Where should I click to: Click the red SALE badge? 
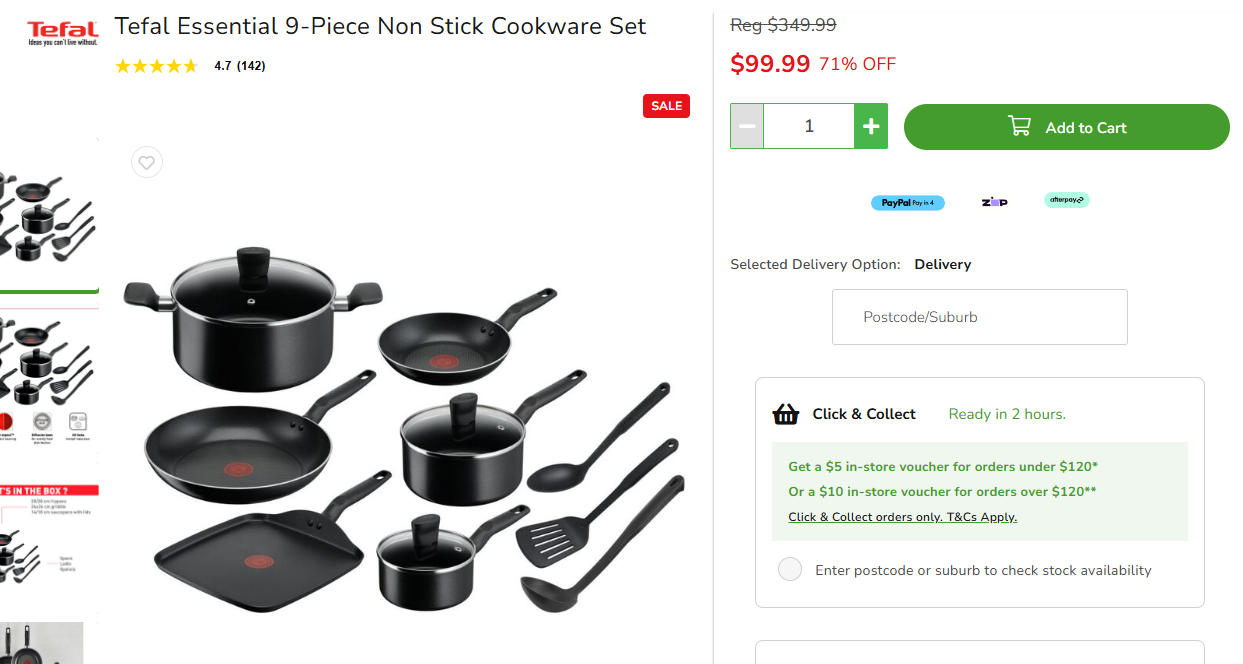[x=666, y=106]
